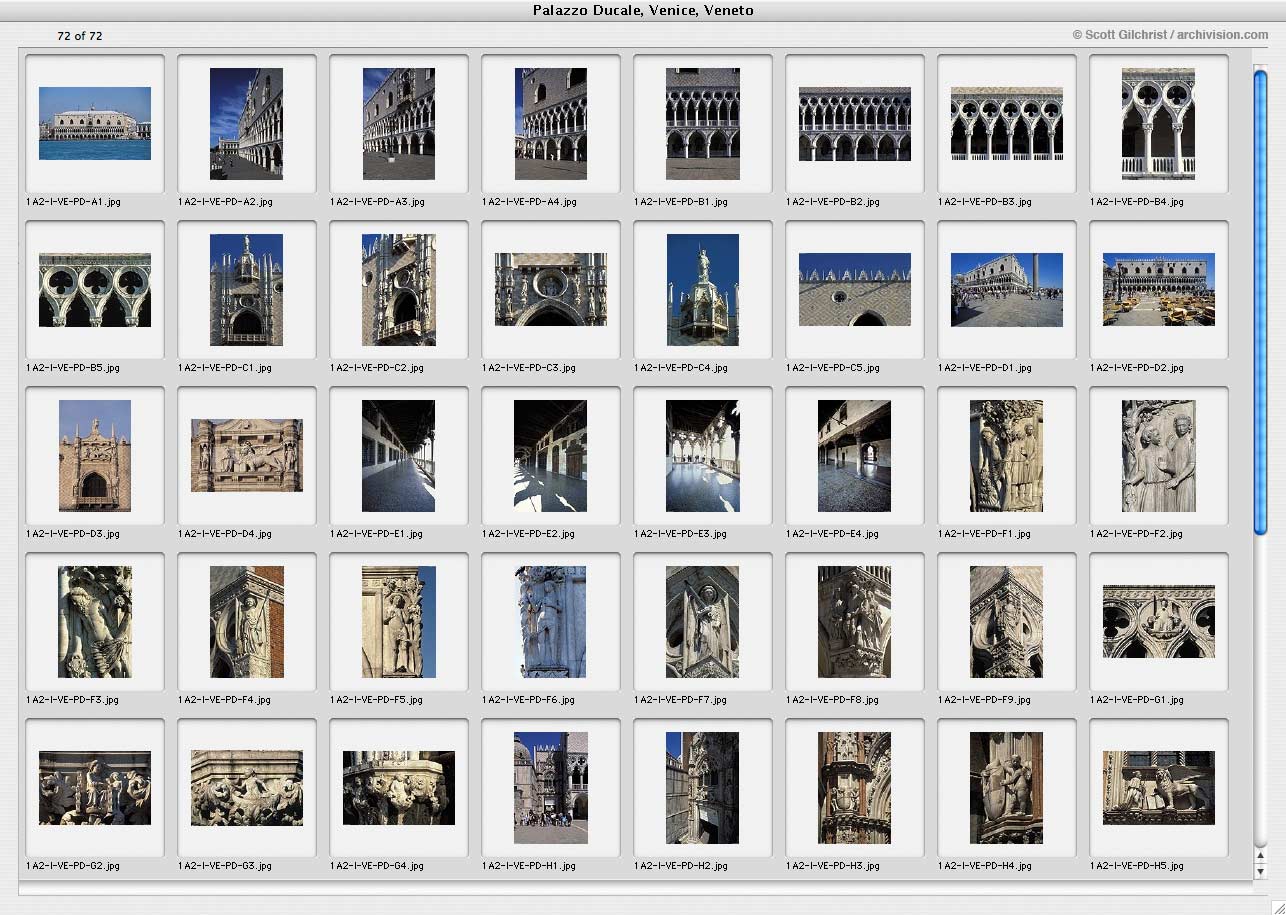Viewport: 1286px width, 915px height.
Task: Choose thumbnail 1A2-I-VE-PD-E3.jpg
Action: click(703, 456)
